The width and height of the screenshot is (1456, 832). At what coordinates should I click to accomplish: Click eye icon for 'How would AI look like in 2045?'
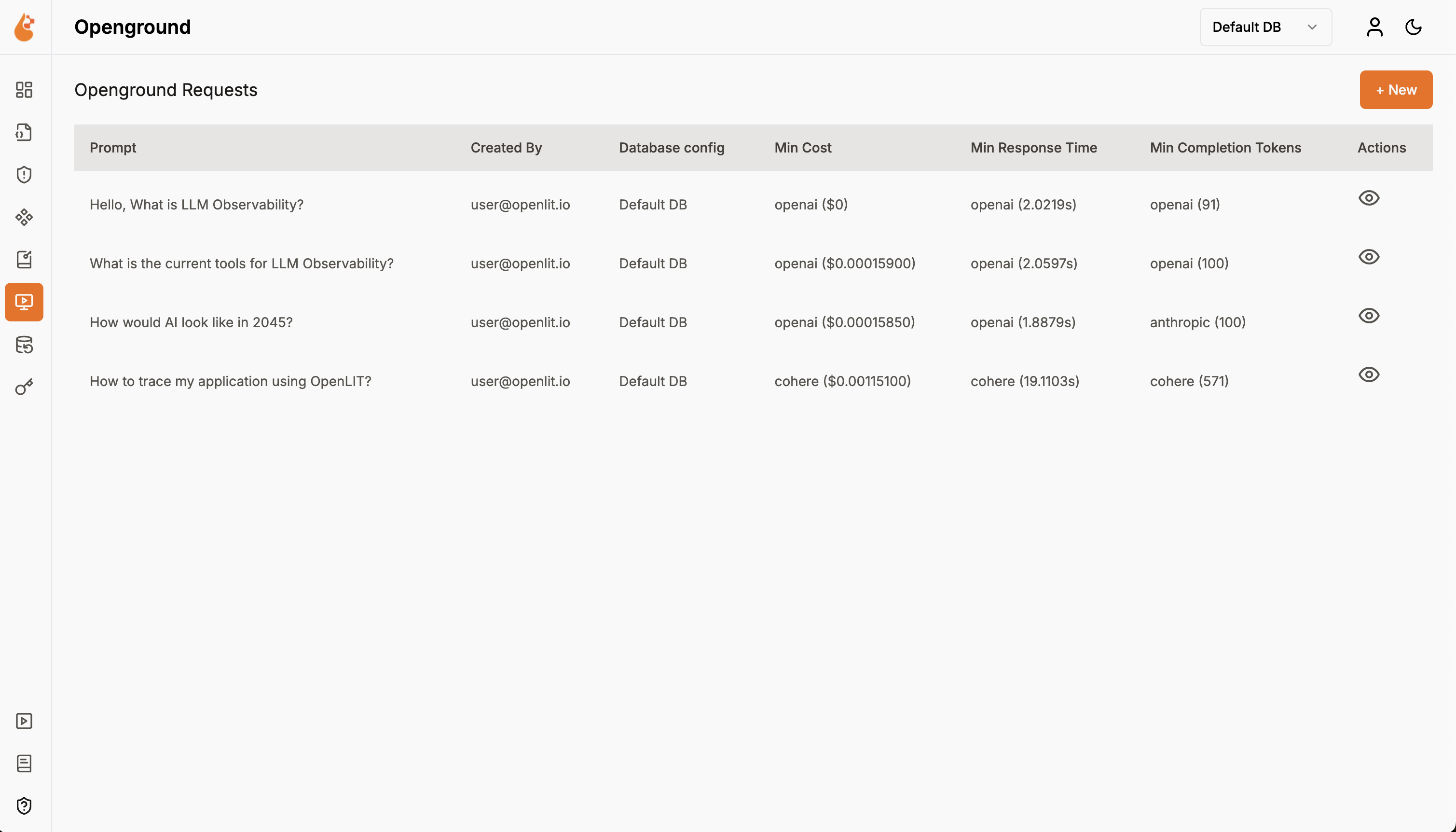coord(1369,316)
